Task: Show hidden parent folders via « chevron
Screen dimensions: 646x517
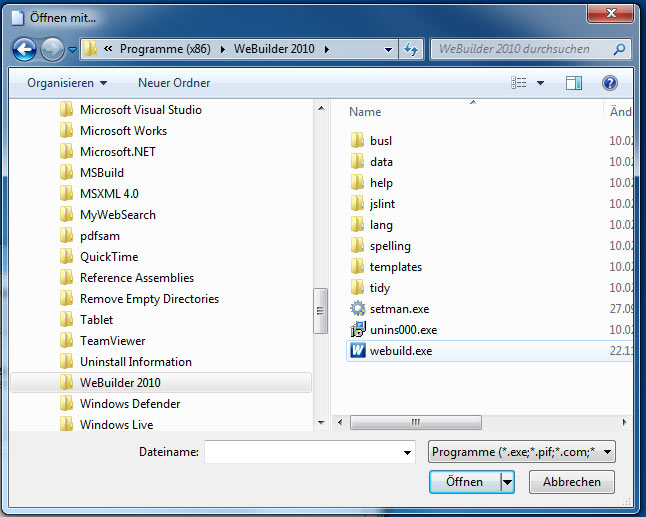Action: (108, 49)
